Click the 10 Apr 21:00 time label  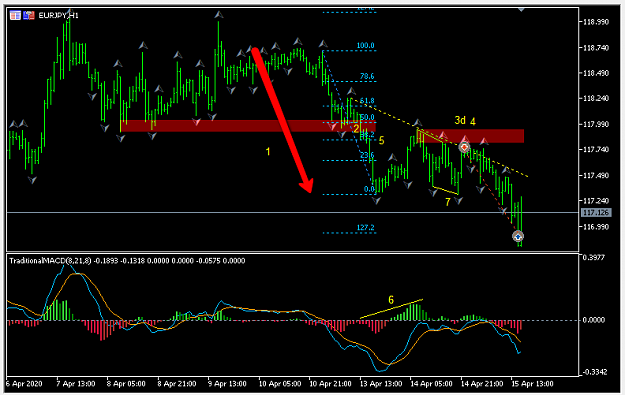pos(330,384)
